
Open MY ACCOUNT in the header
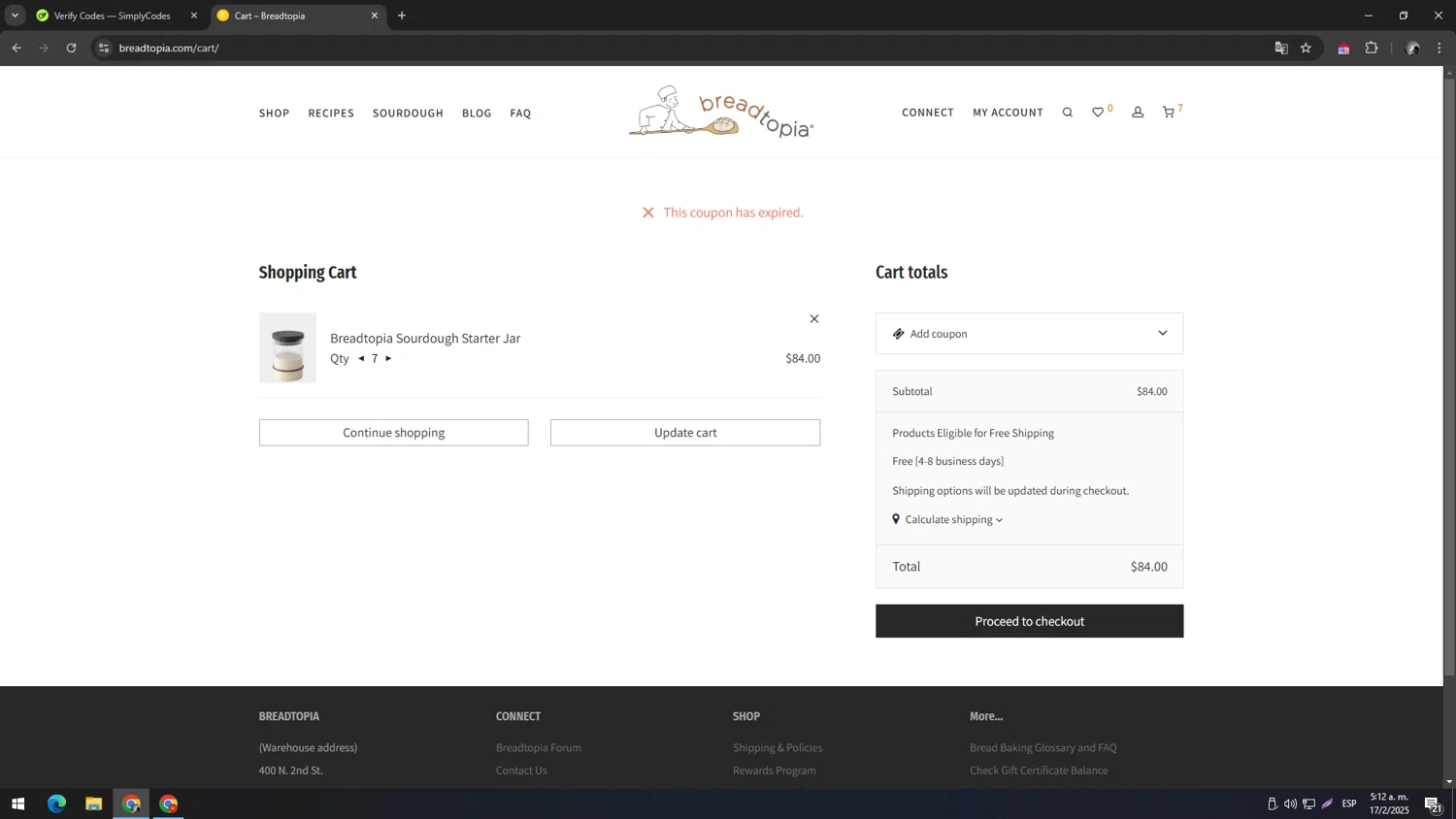point(1008,113)
